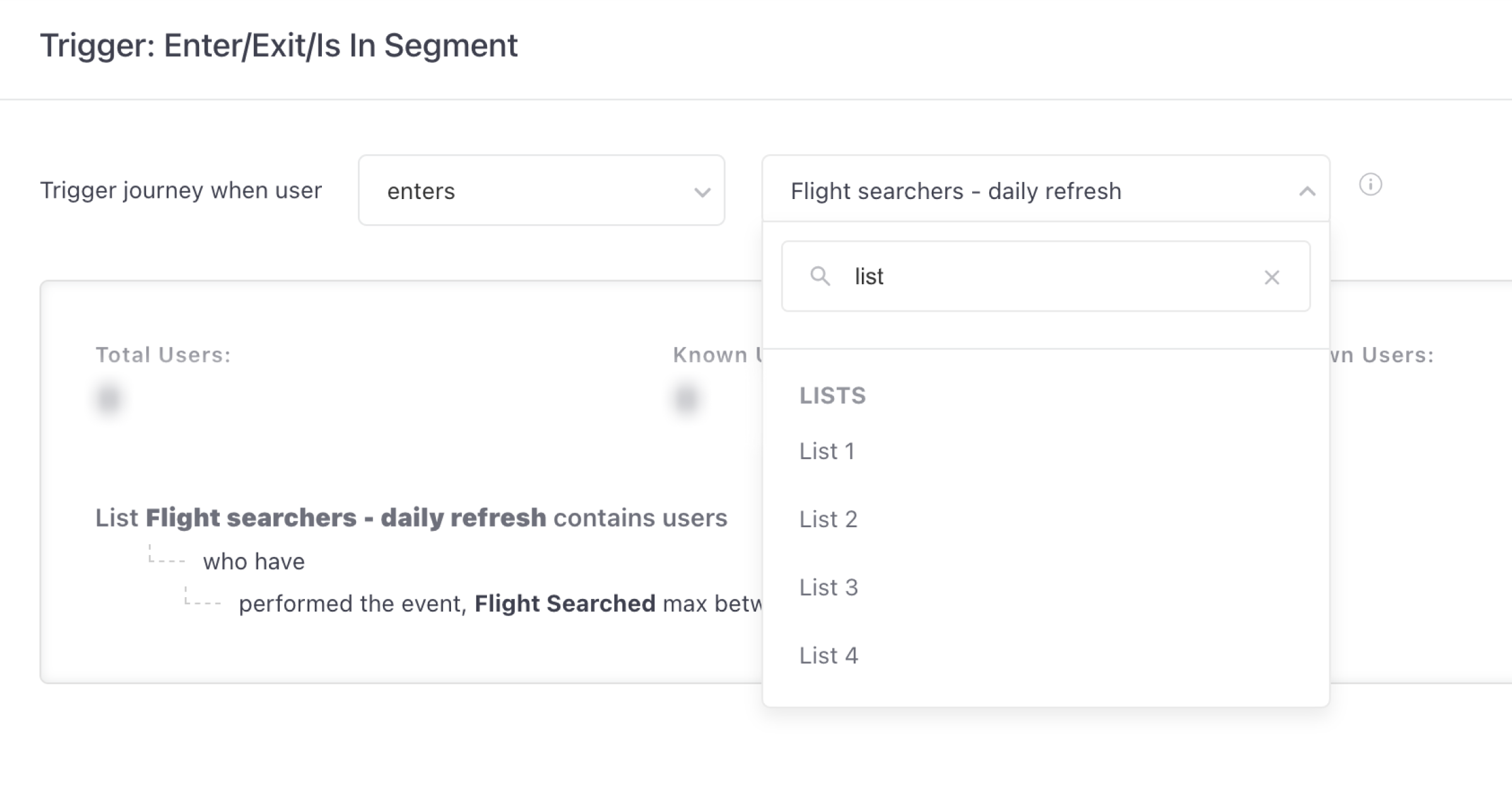Click the 'enters' text in trigger dropdown

(x=421, y=191)
